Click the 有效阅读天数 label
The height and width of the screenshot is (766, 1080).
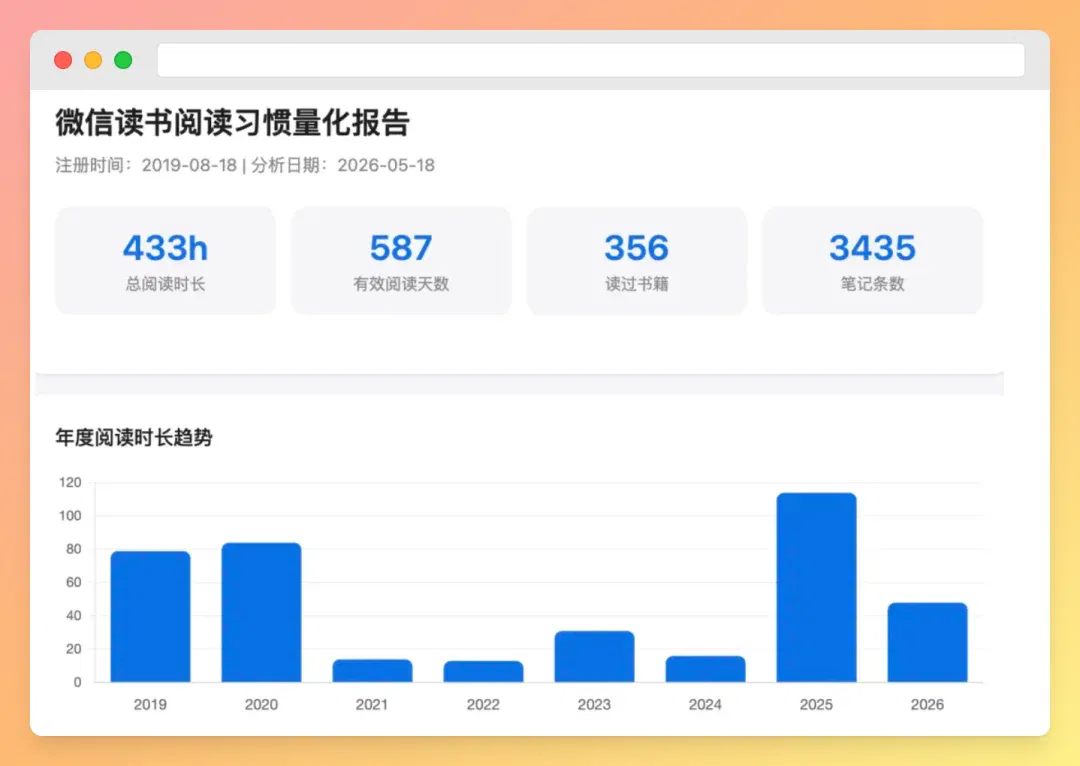pos(401,284)
